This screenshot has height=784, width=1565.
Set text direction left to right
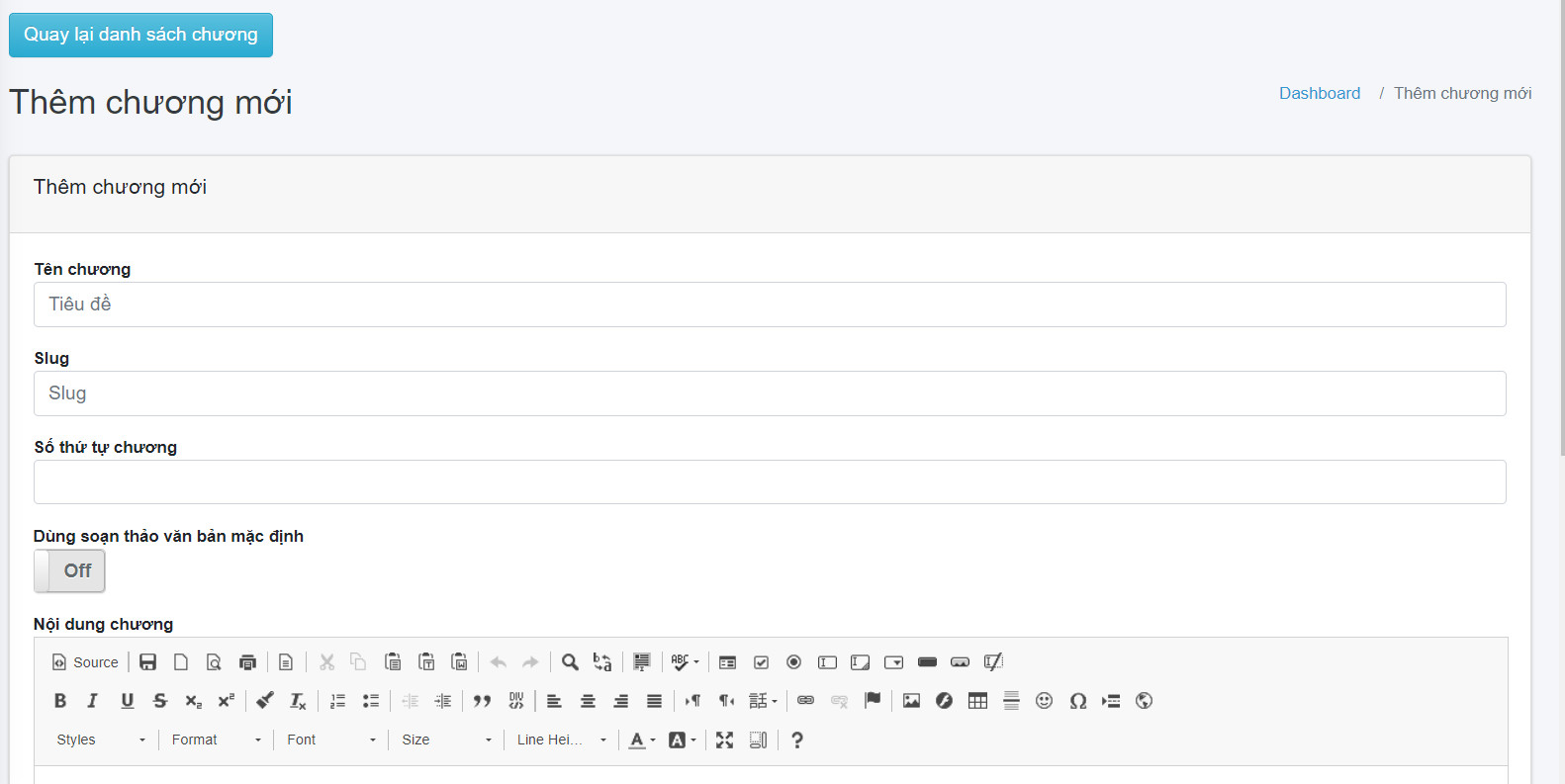pyautogui.click(x=693, y=701)
